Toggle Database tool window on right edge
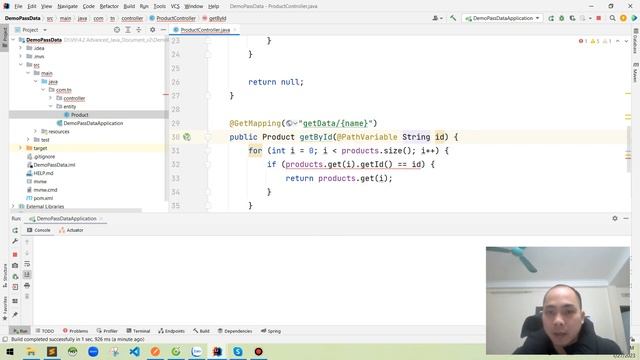This screenshot has height=360, width=640. click(636, 41)
